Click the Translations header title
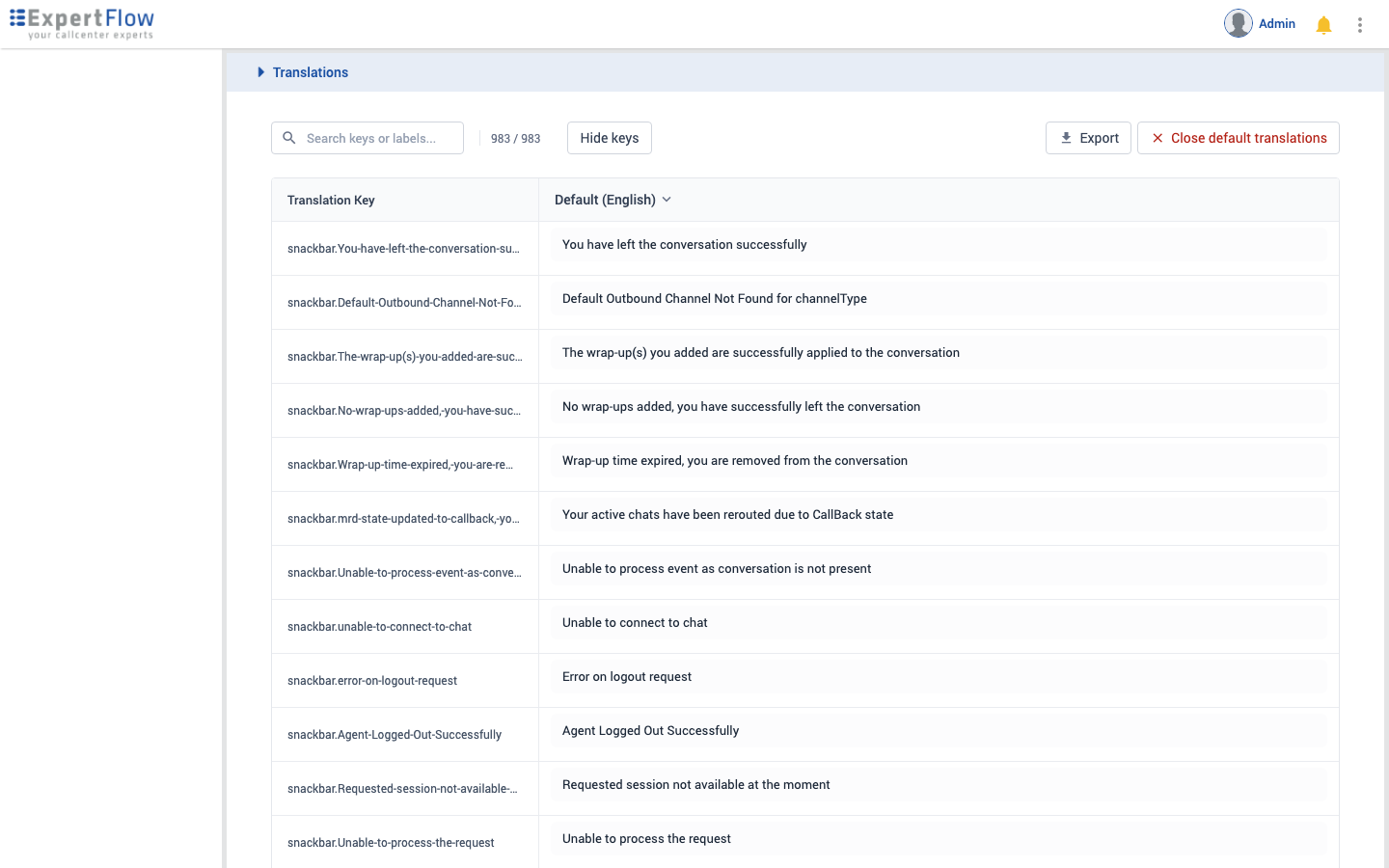The image size is (1389, 868). click(311, 72)
